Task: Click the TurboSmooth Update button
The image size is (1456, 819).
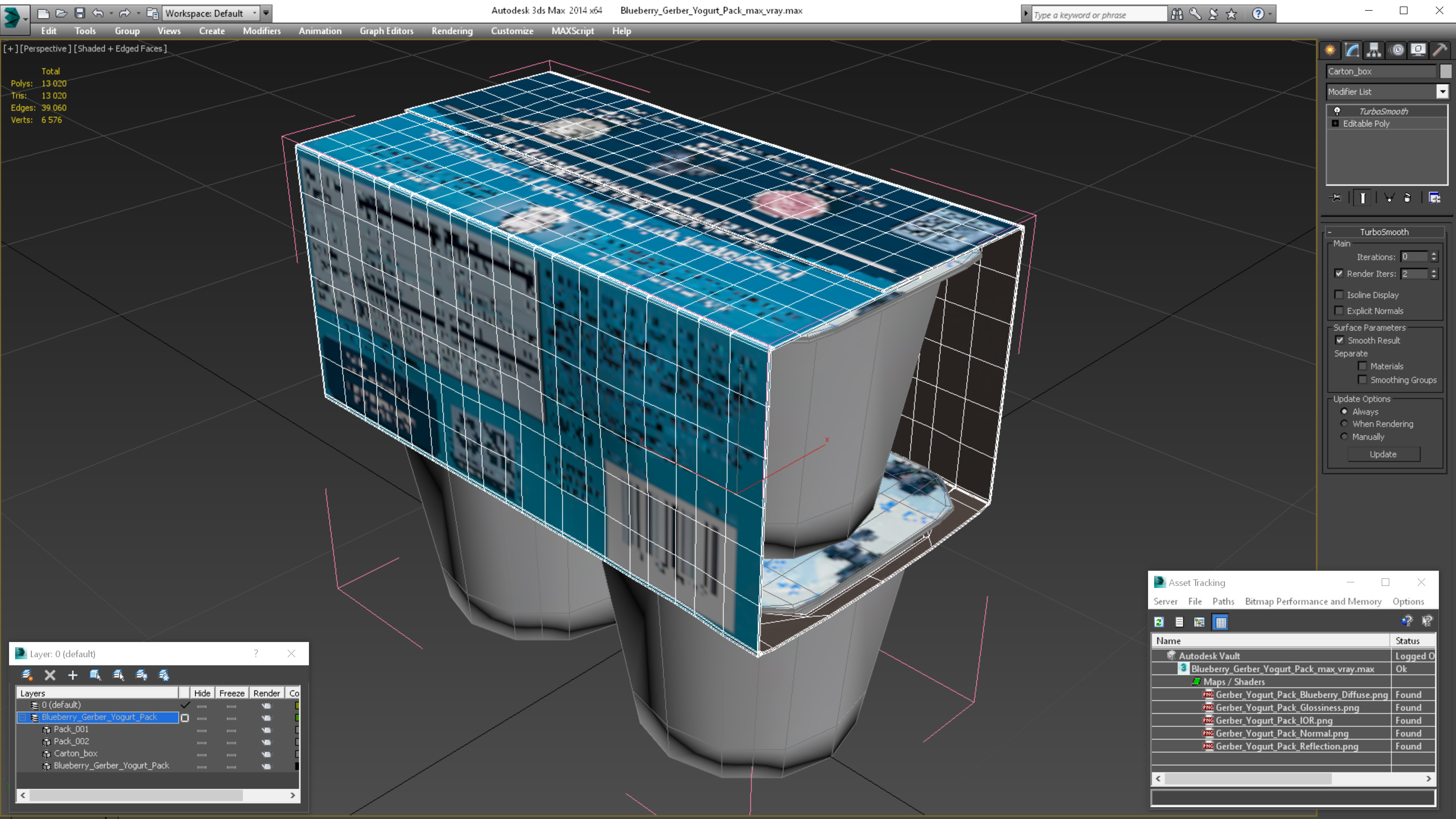Action: (x=1383, y=454)
